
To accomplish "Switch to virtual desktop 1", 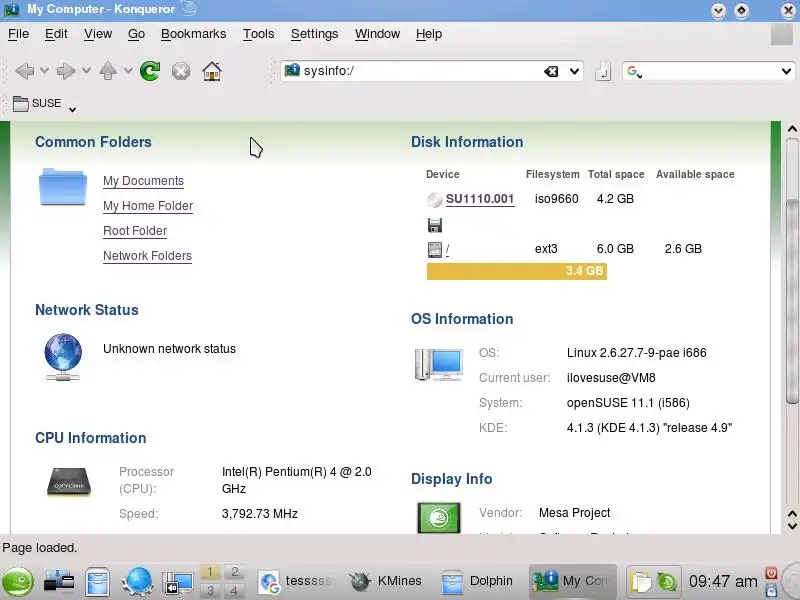I will [210, 572].
